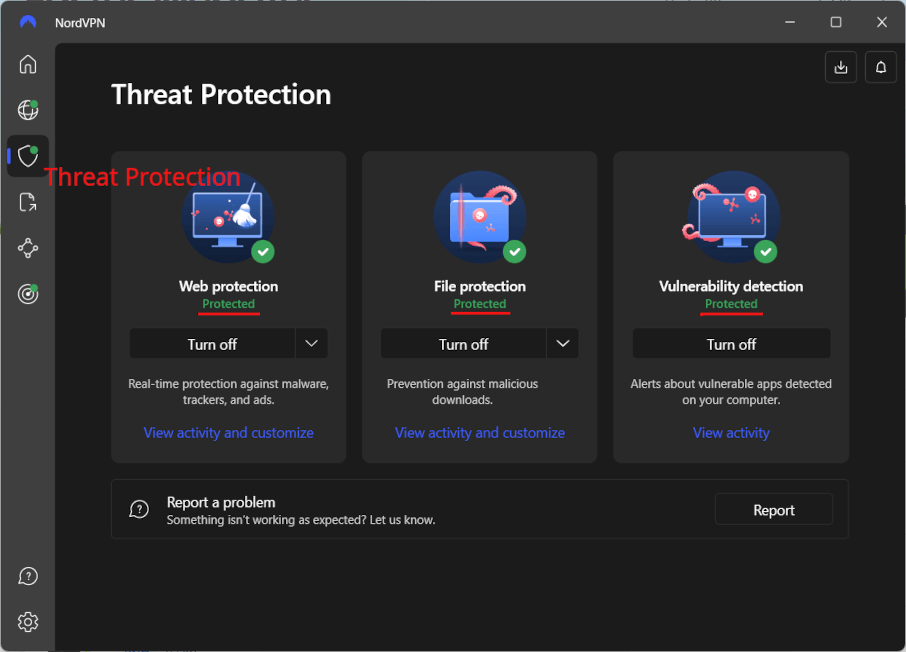The height and width of the screenshot is (652, 906).
Task: Open the Settings gear icon
Action: pyautogui.click(x=28, y=622)
